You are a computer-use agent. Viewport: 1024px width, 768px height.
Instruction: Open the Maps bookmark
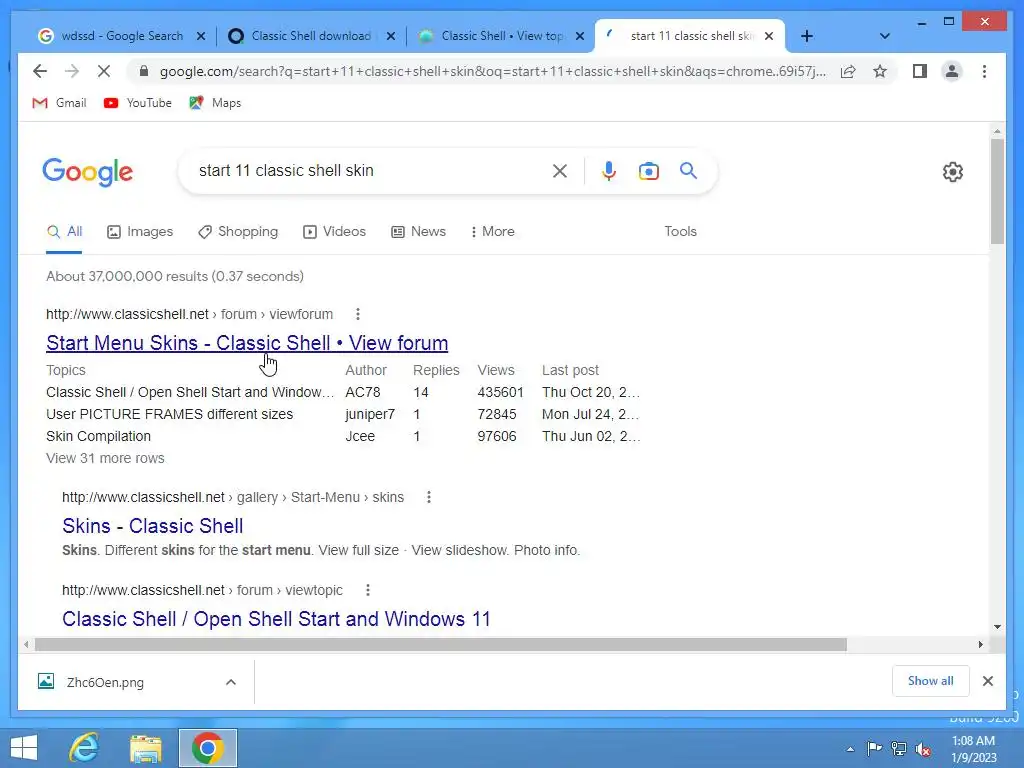tap(215, 103)
